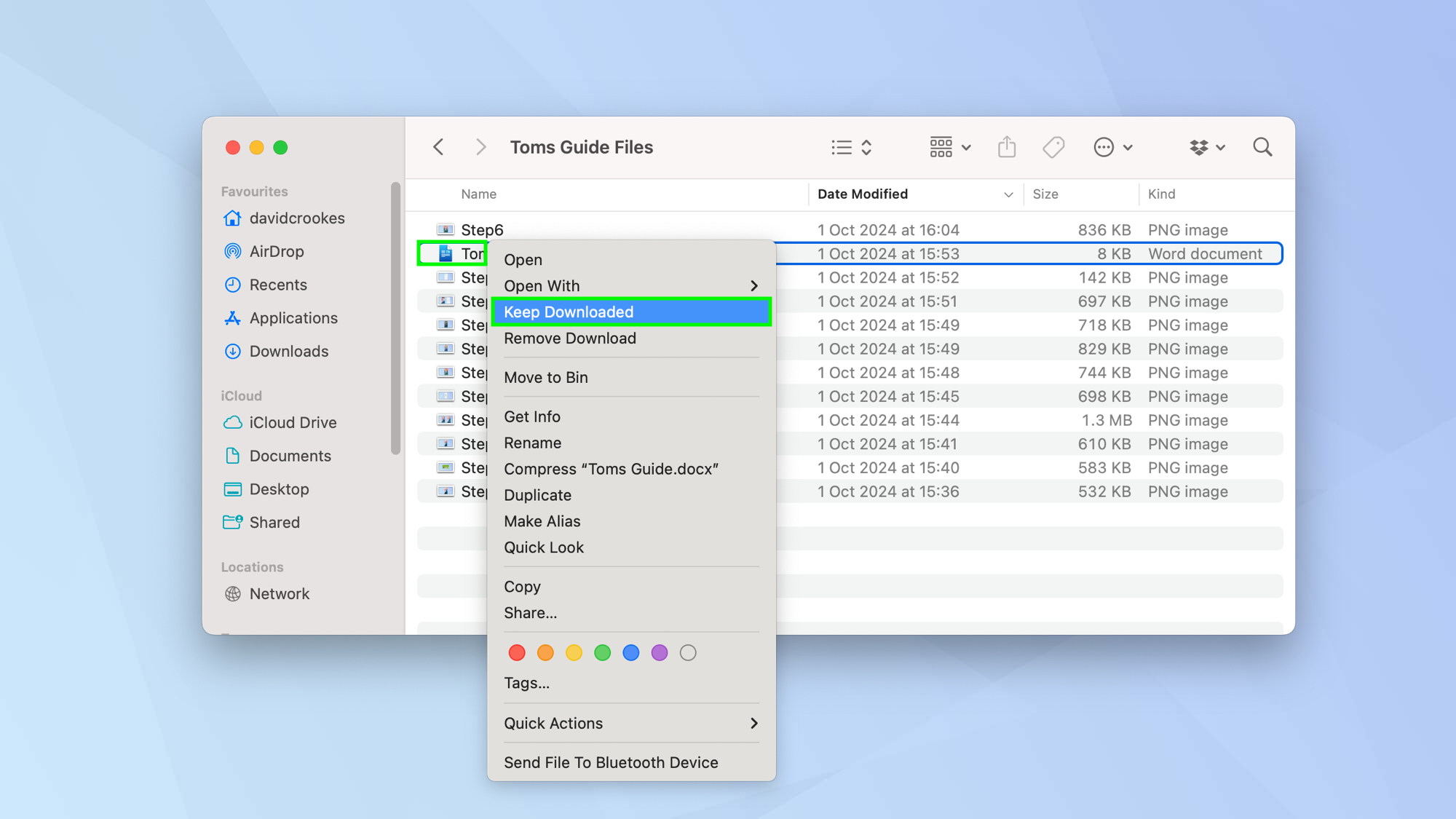Select the Step6 PNG file in the list
Viewport: 1456px width, 819px height.
[x=482, y=229]
